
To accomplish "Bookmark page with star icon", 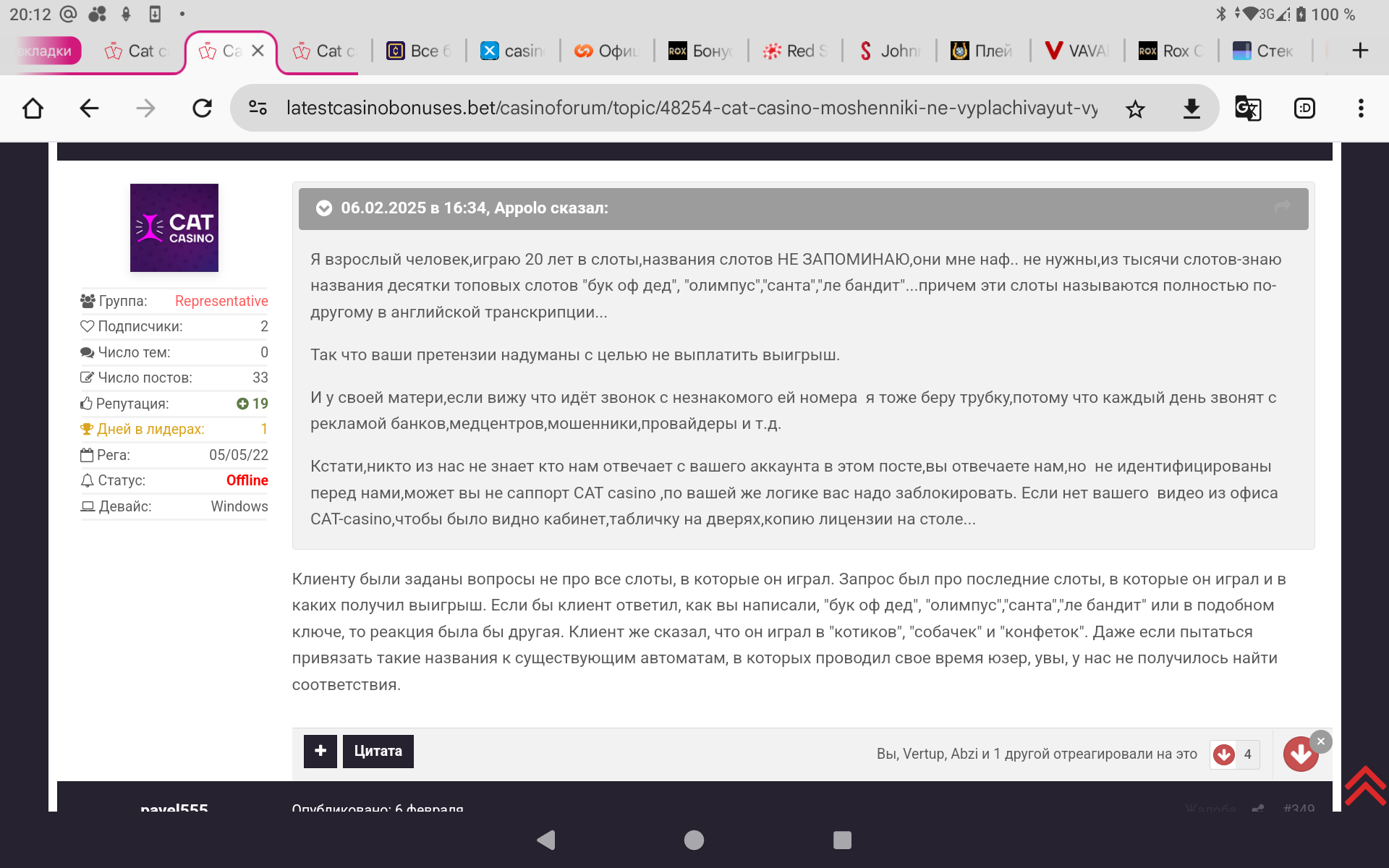I will pos(1135,109).
